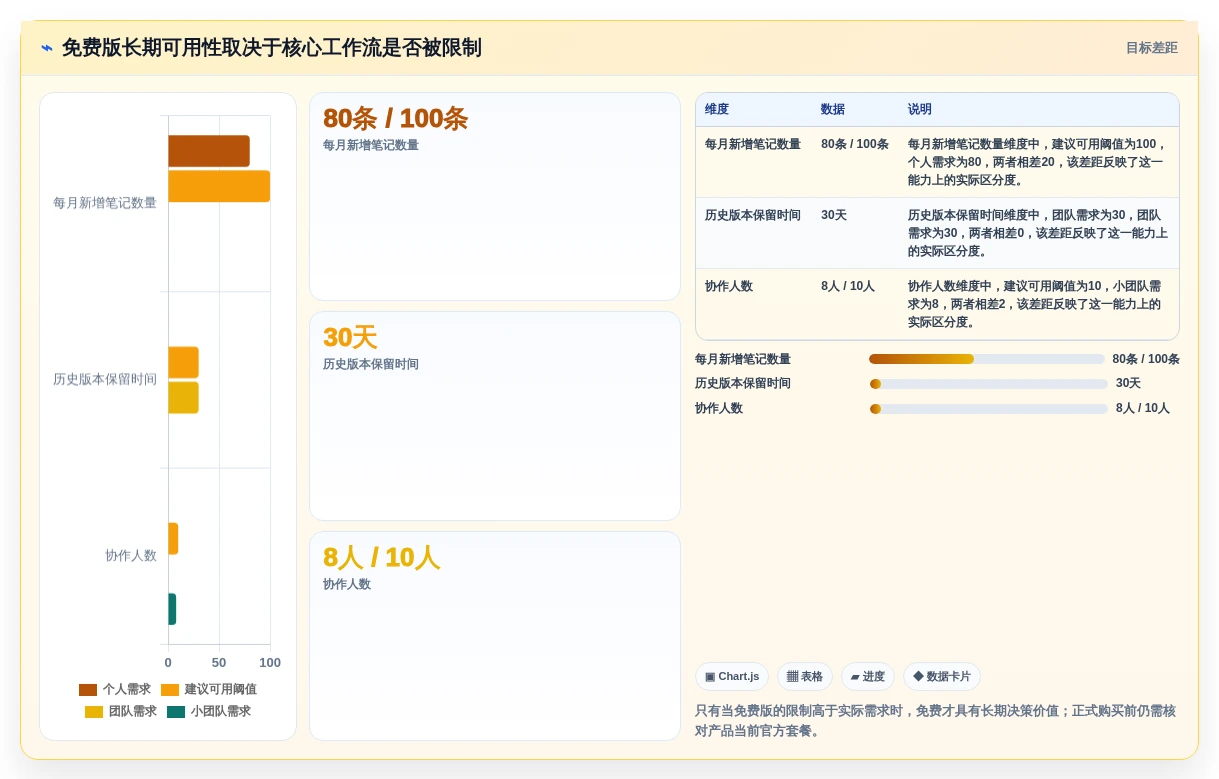
Task: Click the 协作人数 progress bar
Action: pos(989,409)
